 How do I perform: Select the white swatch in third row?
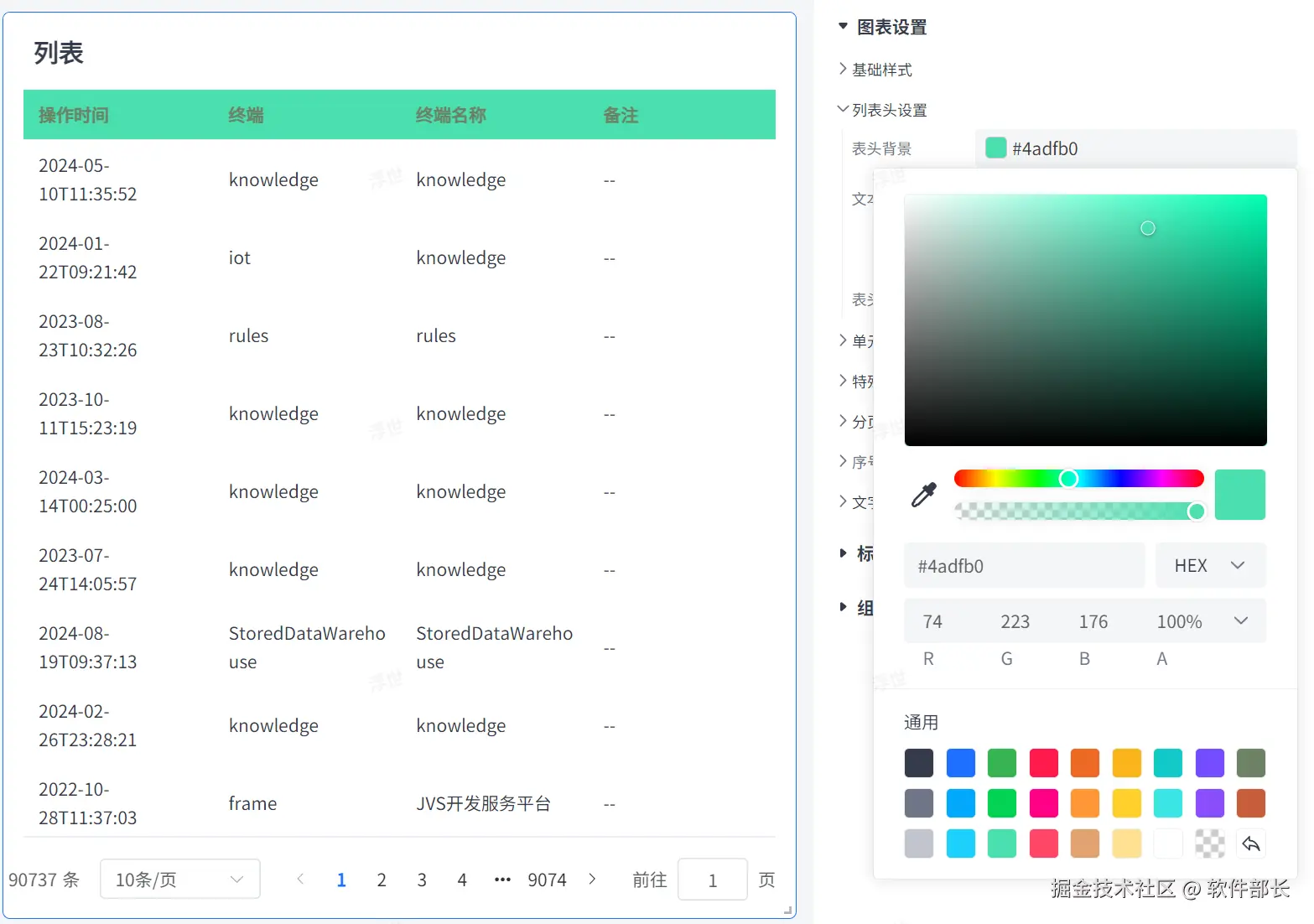[1168, 844]
